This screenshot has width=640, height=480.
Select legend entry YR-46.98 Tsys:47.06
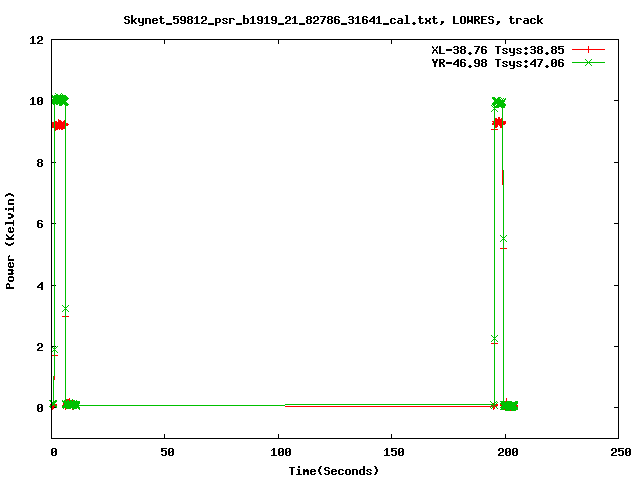pyautogui.click(x=498, y=63)
